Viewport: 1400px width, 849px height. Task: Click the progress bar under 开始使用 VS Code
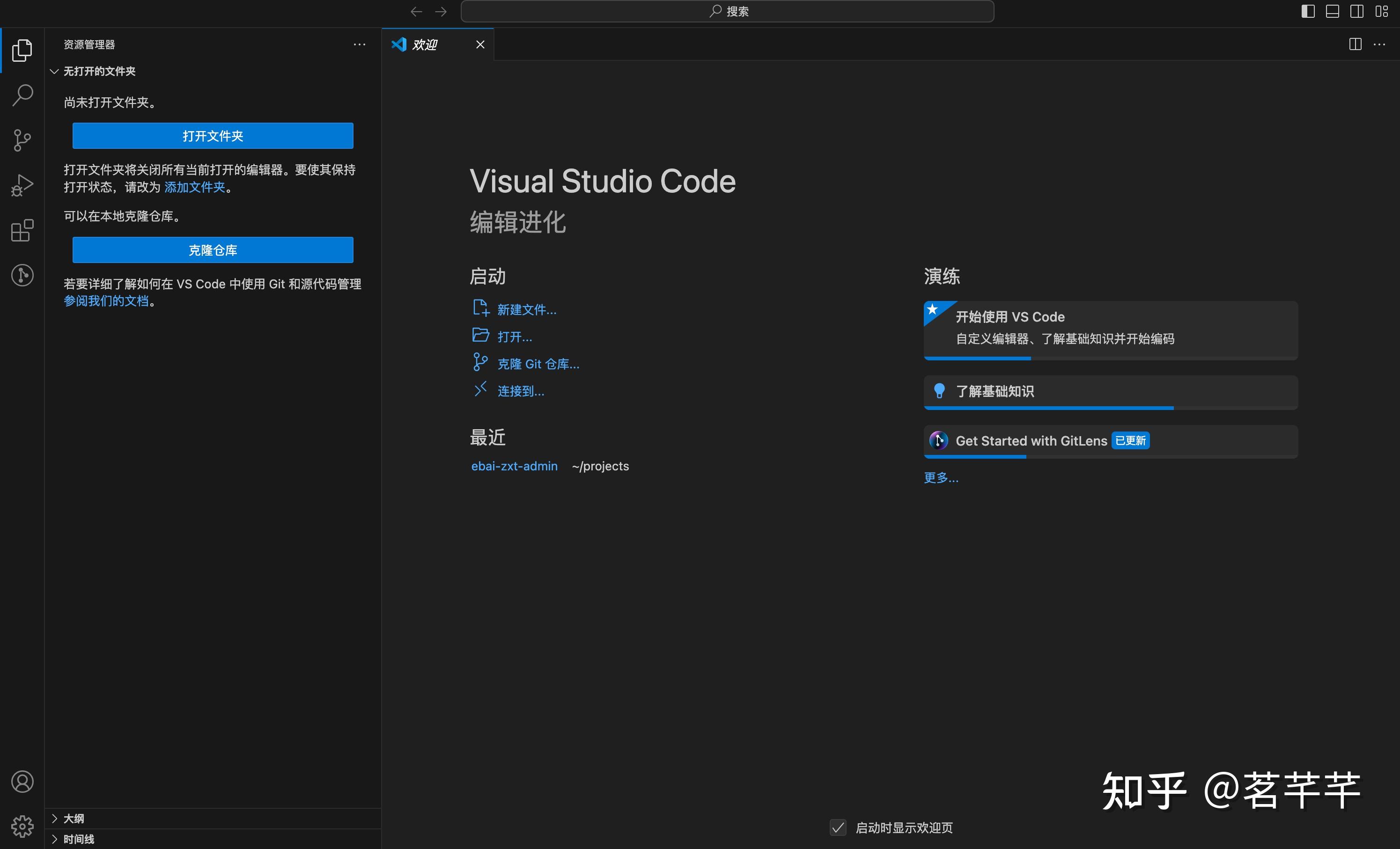pos(1111,359)
